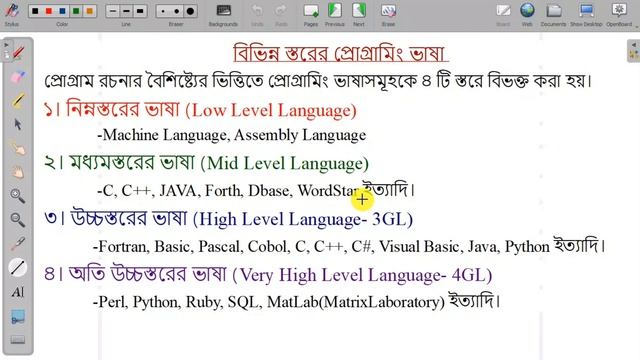Click the 'Low Level Language' heading
The height and width of the screenshot is (360, 640).
[x=200, y=110]
